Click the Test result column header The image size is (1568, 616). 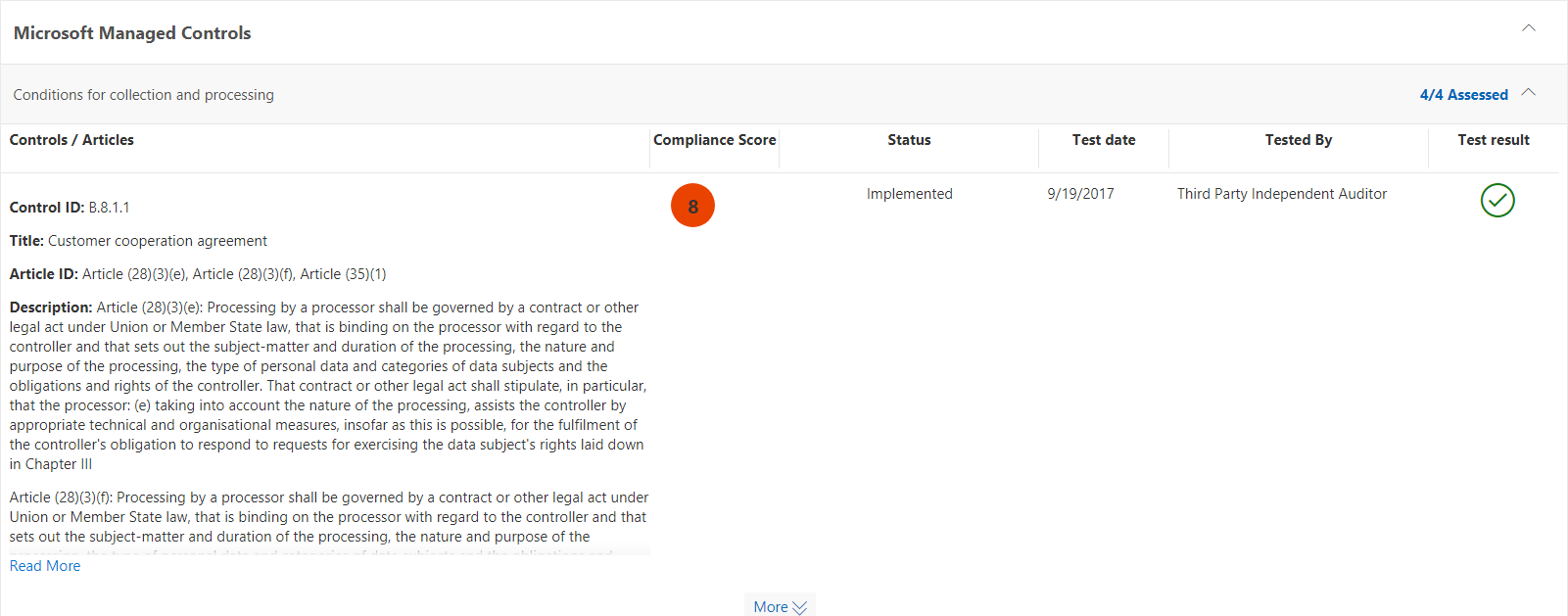tap(1494, 140)
